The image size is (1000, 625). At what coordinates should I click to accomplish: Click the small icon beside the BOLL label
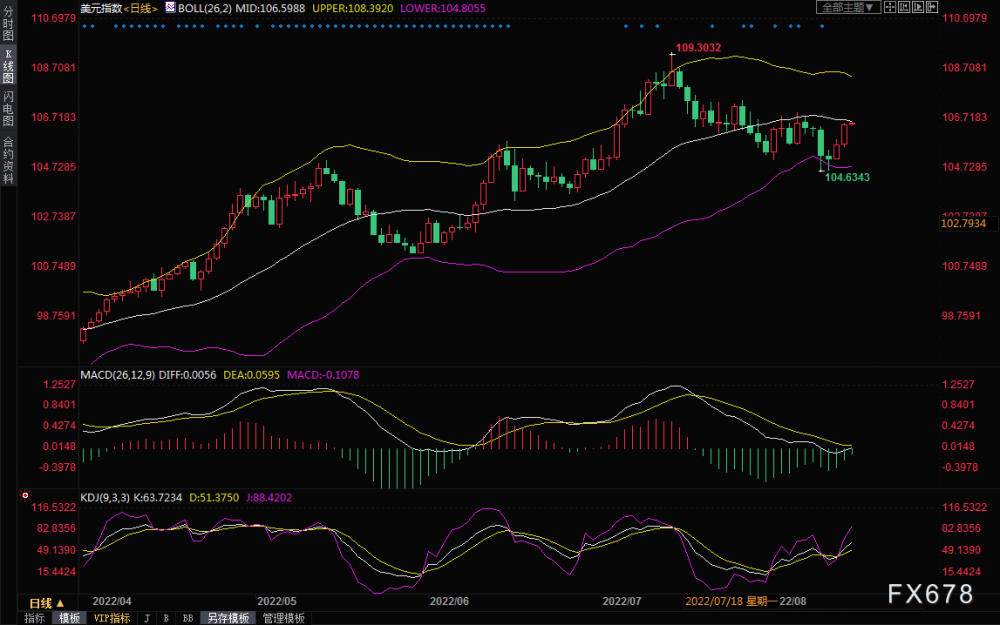click(170, 8)
